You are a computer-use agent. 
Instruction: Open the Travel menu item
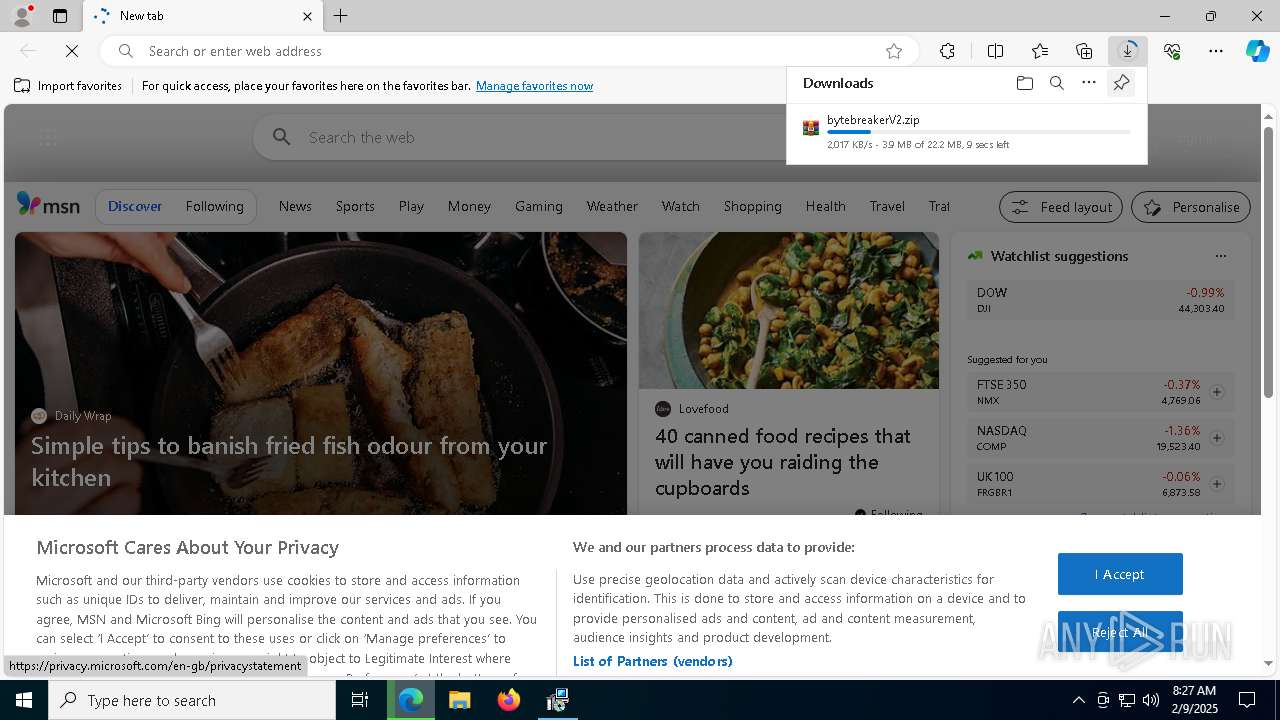point(887,206)
